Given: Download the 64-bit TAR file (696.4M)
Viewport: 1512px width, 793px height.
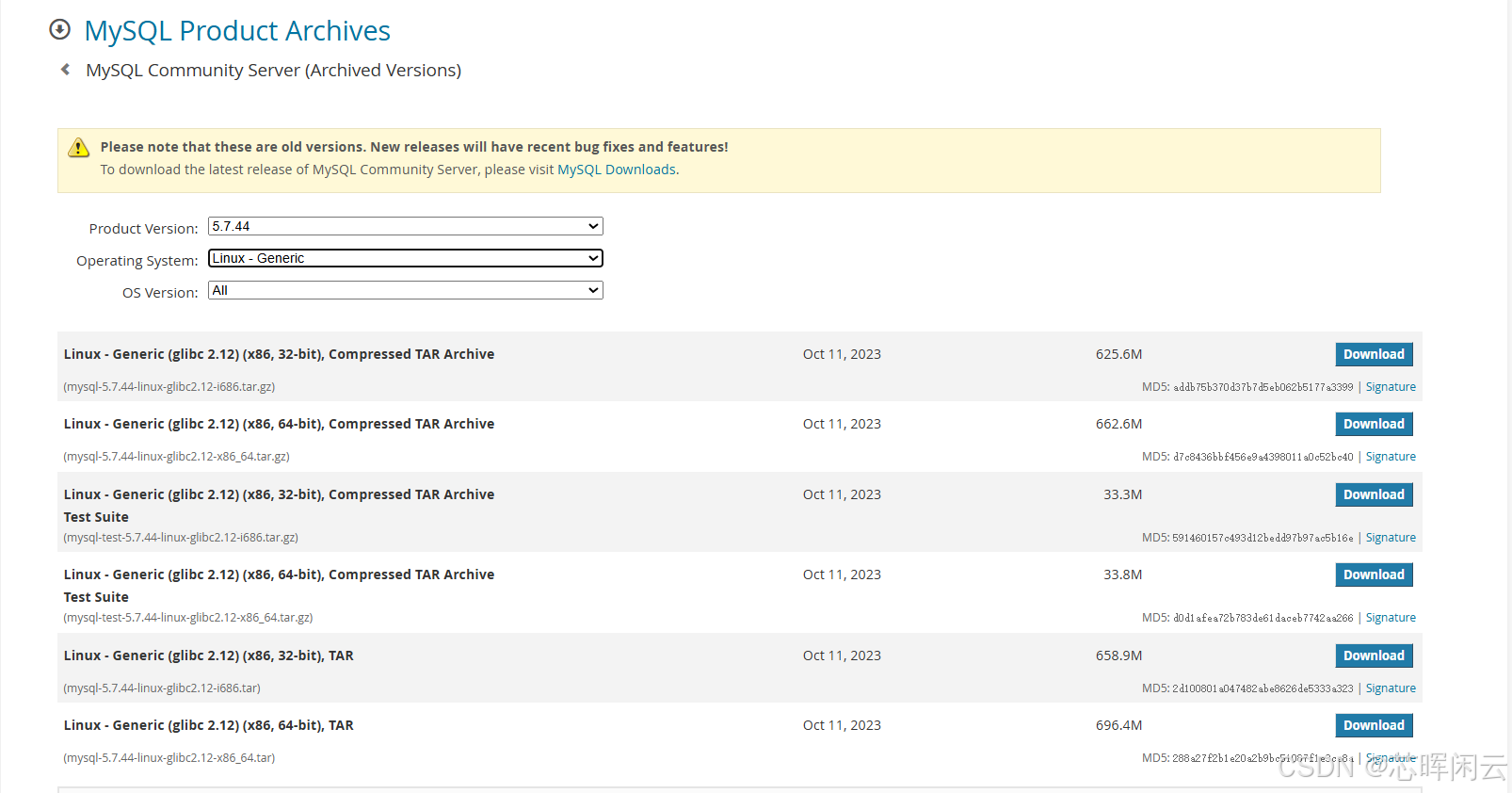Looking at the screenshot, I should pyautogui.click(x=1374, y=725).
